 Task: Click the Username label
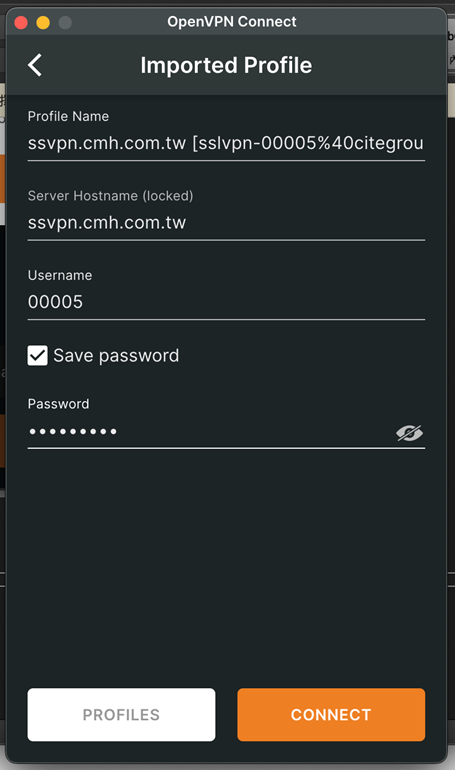60,275
